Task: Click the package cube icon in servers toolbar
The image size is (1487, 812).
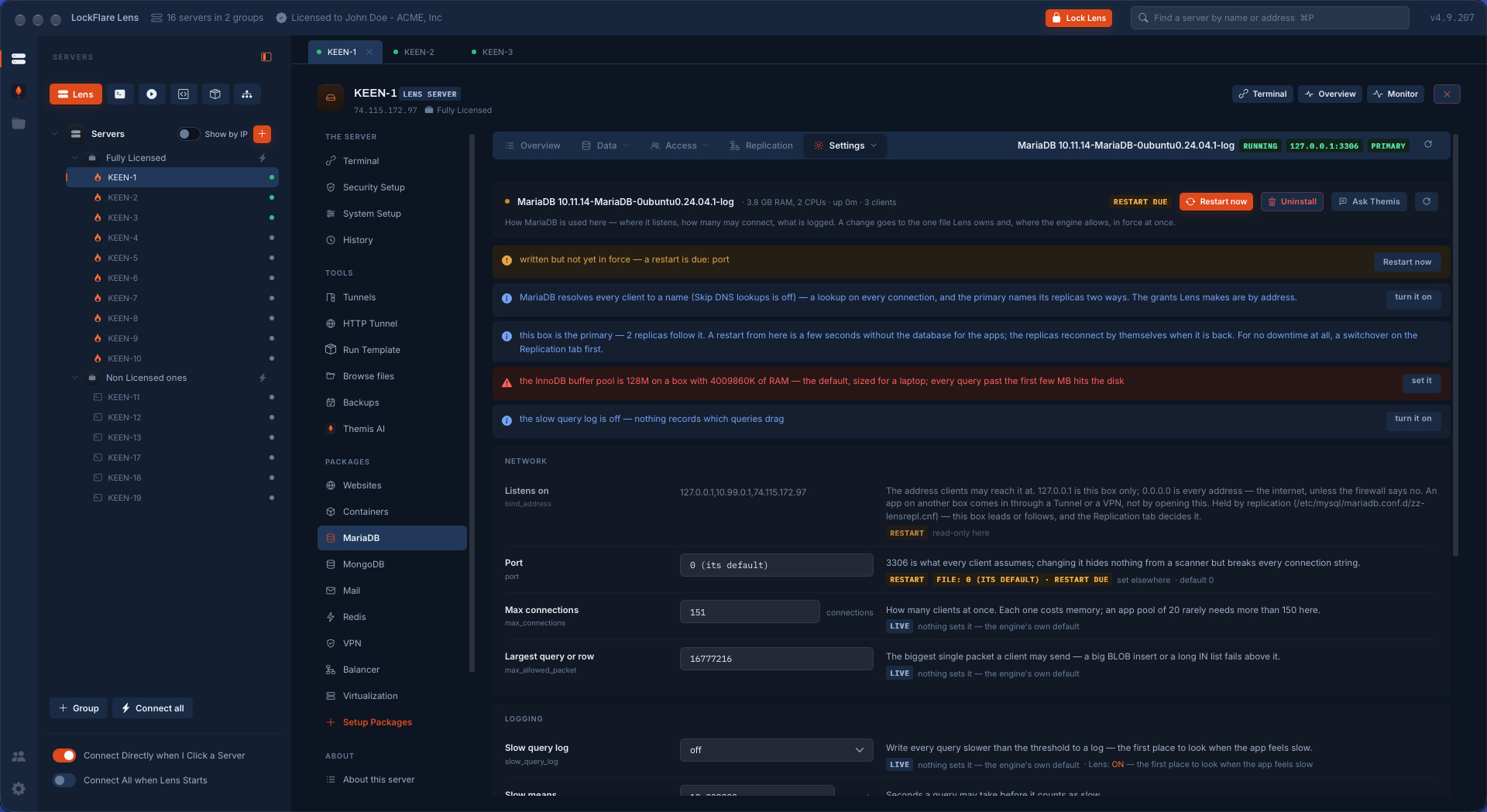Action: pyautogui.click(x=215, y=94)
